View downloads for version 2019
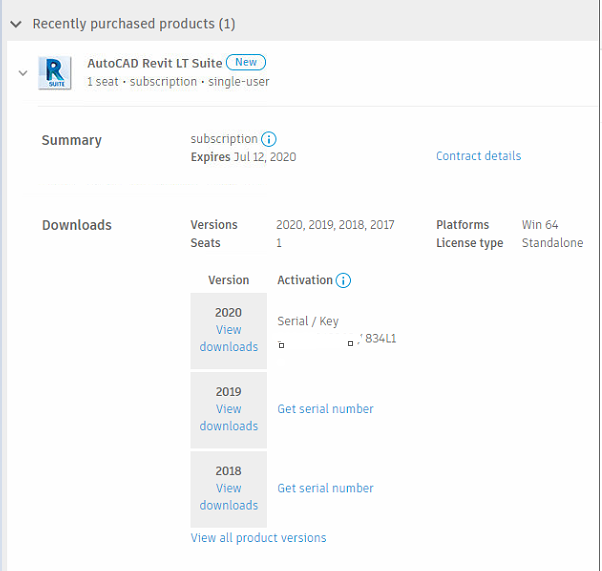Image resolution: width=602 pixels, height=571 pixels. click(x=228, y=417)
